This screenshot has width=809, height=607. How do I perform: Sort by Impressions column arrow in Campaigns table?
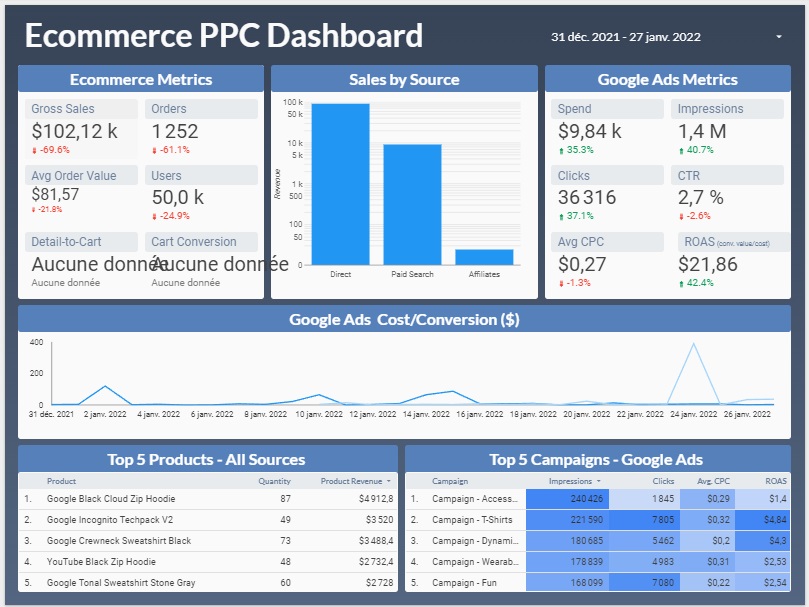[x=598, y=481]
